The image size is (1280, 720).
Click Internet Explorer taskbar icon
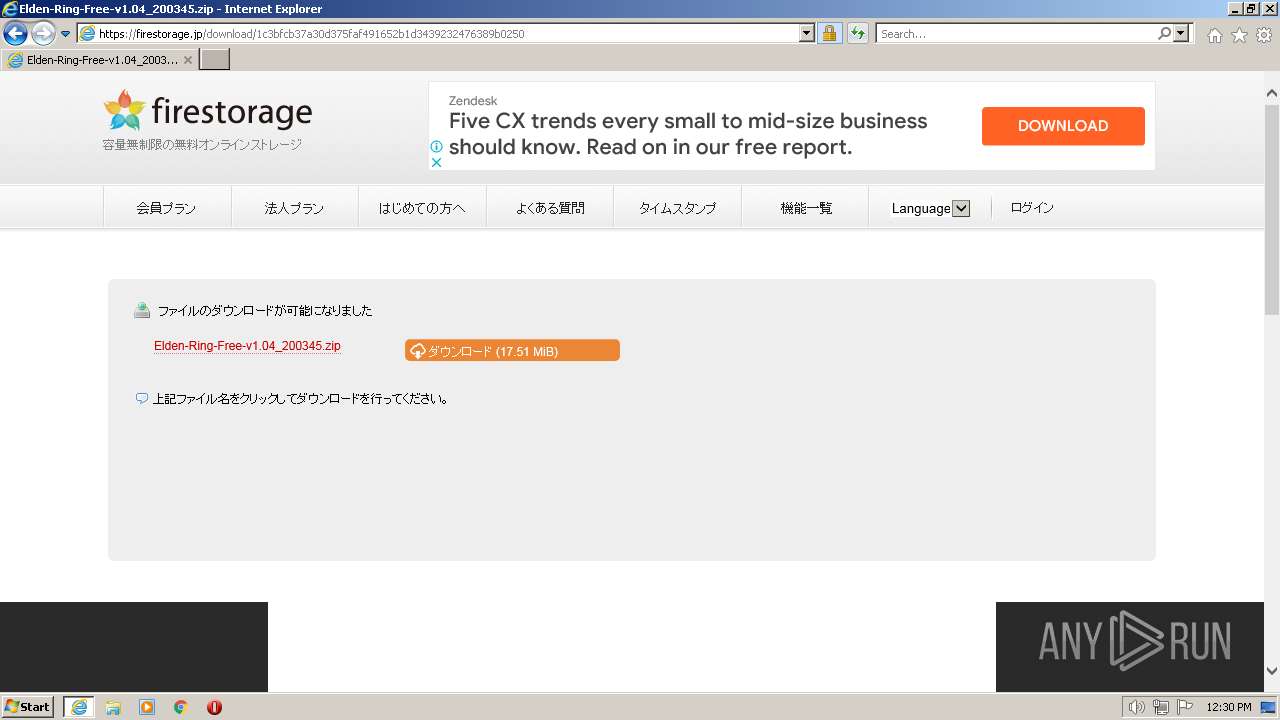pos(79,707)
